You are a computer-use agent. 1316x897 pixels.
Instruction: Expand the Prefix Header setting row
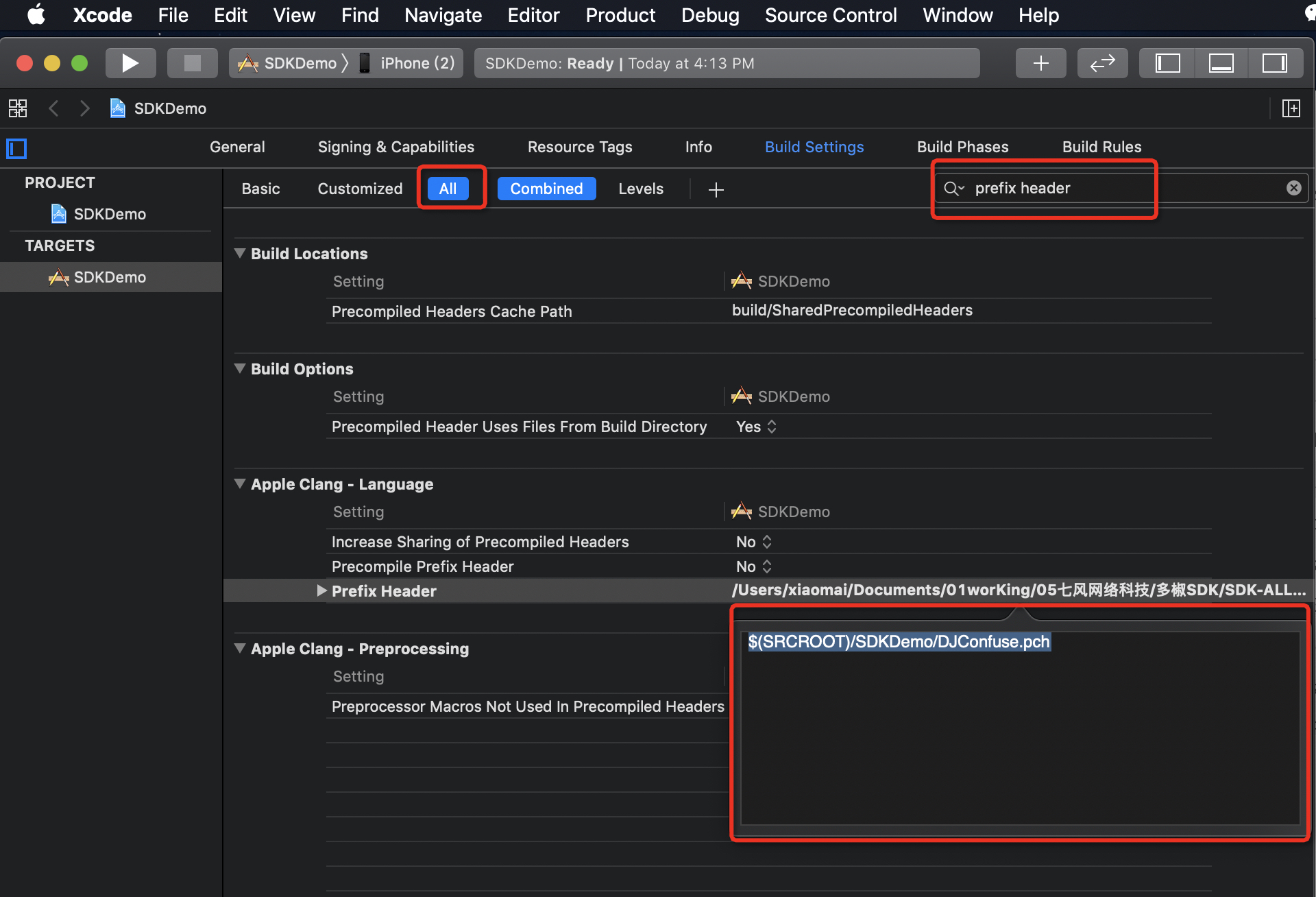tap(321, 590)
